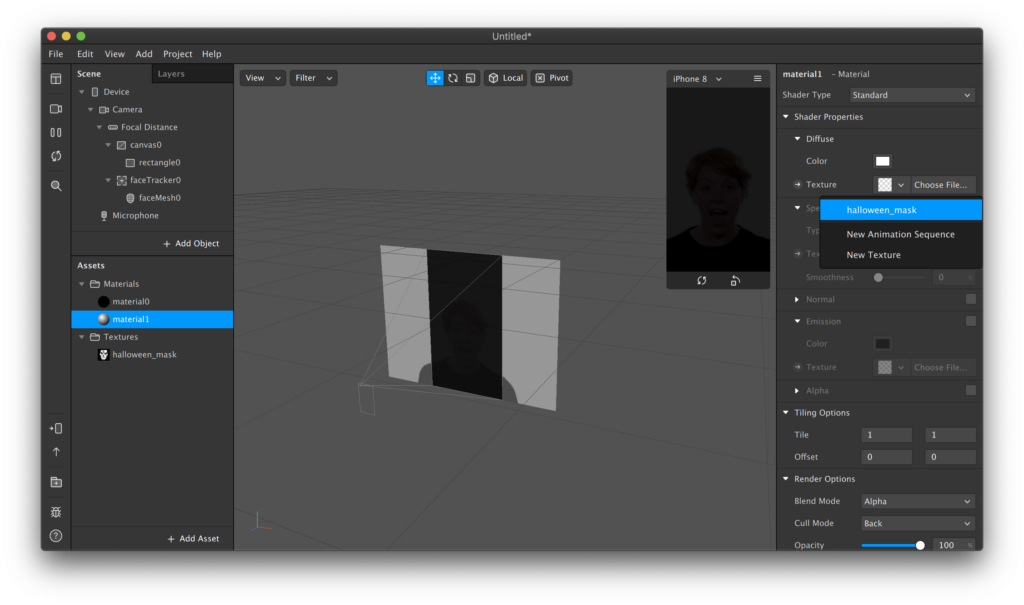Collapse the Materials folder
This screenshot has height=605, width=1024.
tap(82, 284)
